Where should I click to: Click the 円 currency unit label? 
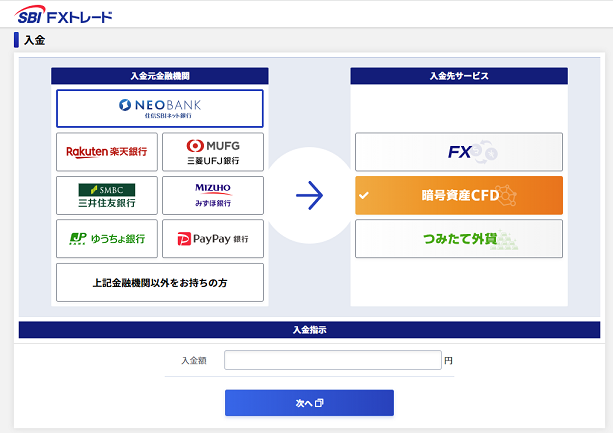click(x=448, y=360)
